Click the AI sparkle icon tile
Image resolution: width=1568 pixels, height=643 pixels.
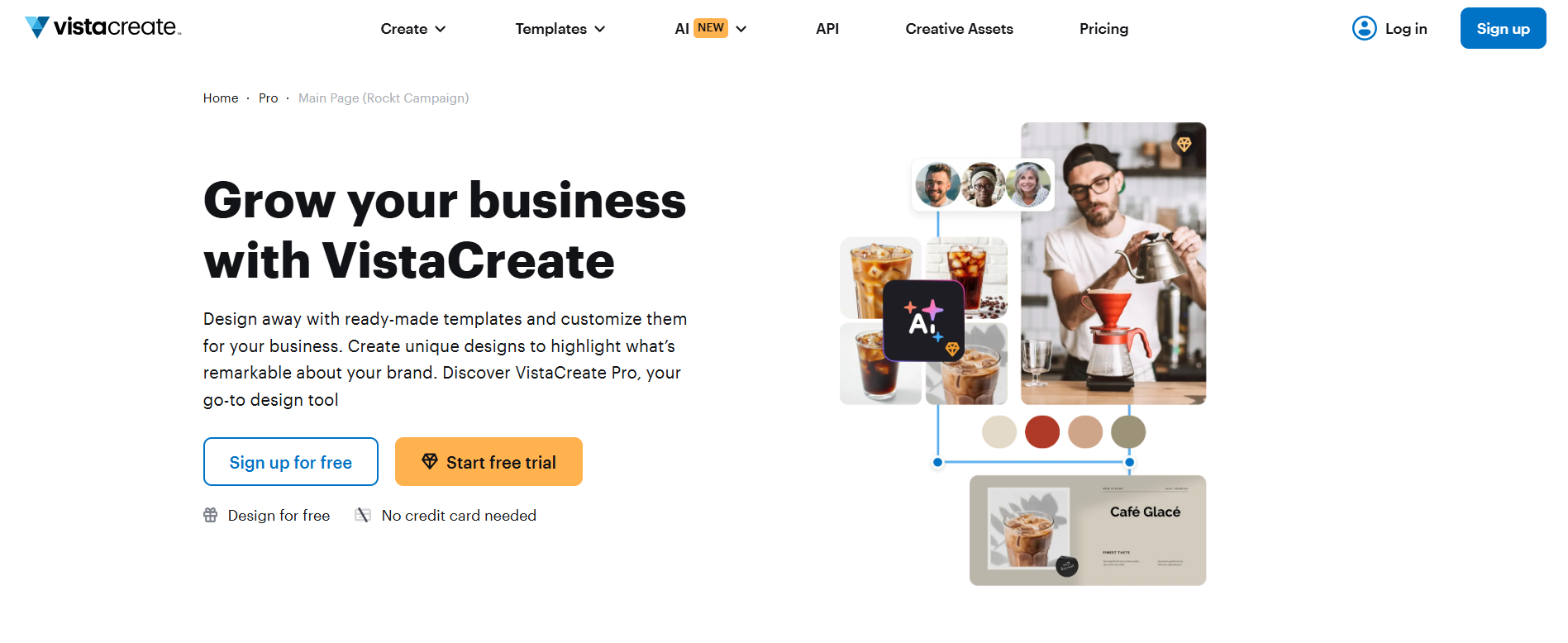tap(923, 321)
